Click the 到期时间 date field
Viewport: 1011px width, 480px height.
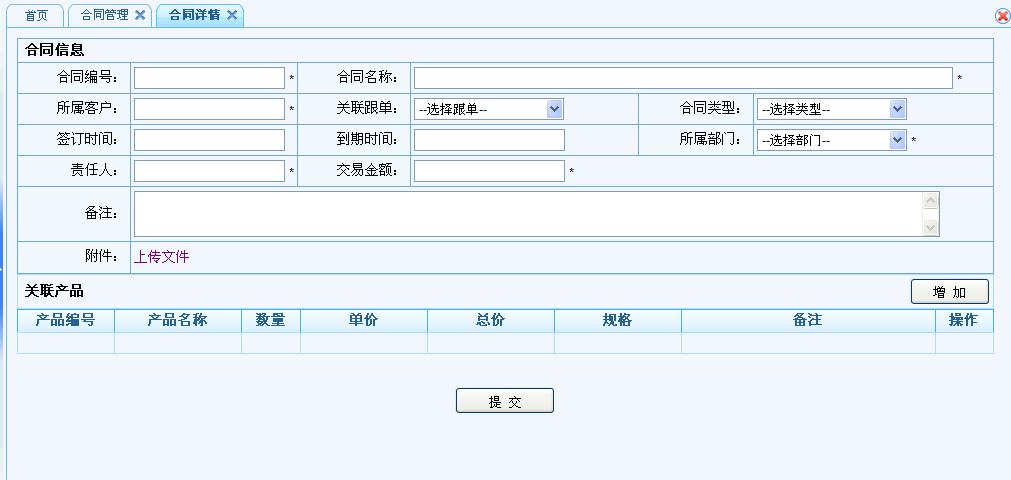coord(489,140)
